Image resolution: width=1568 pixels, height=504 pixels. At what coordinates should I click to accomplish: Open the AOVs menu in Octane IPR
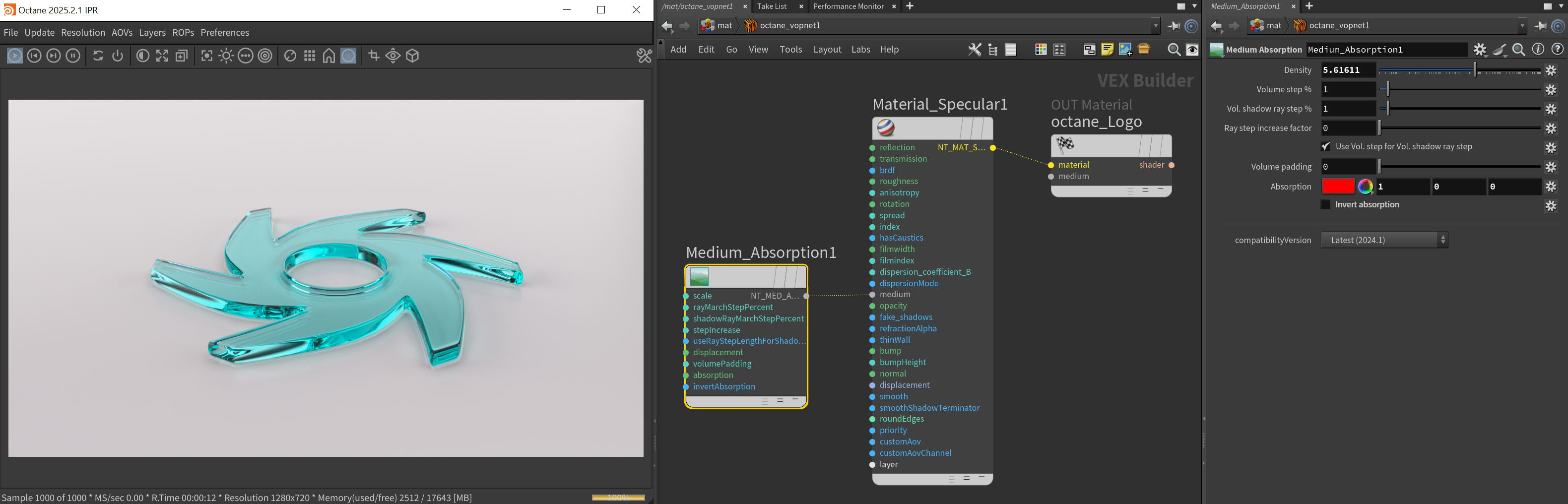(122, 33)
